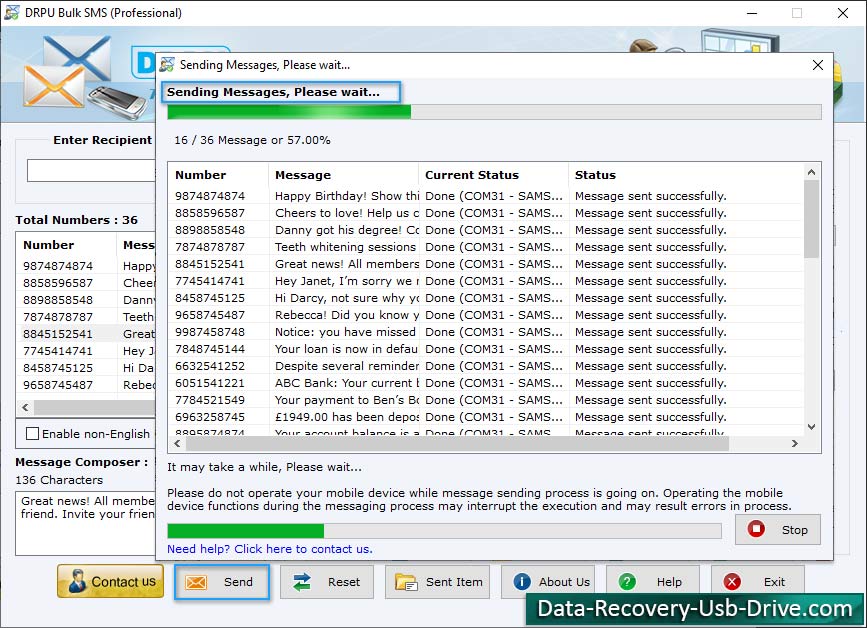This screenshot has height=628, width=867.
Task: Select 7745414741 in the main window number list
Action: [x=58, y=351]
